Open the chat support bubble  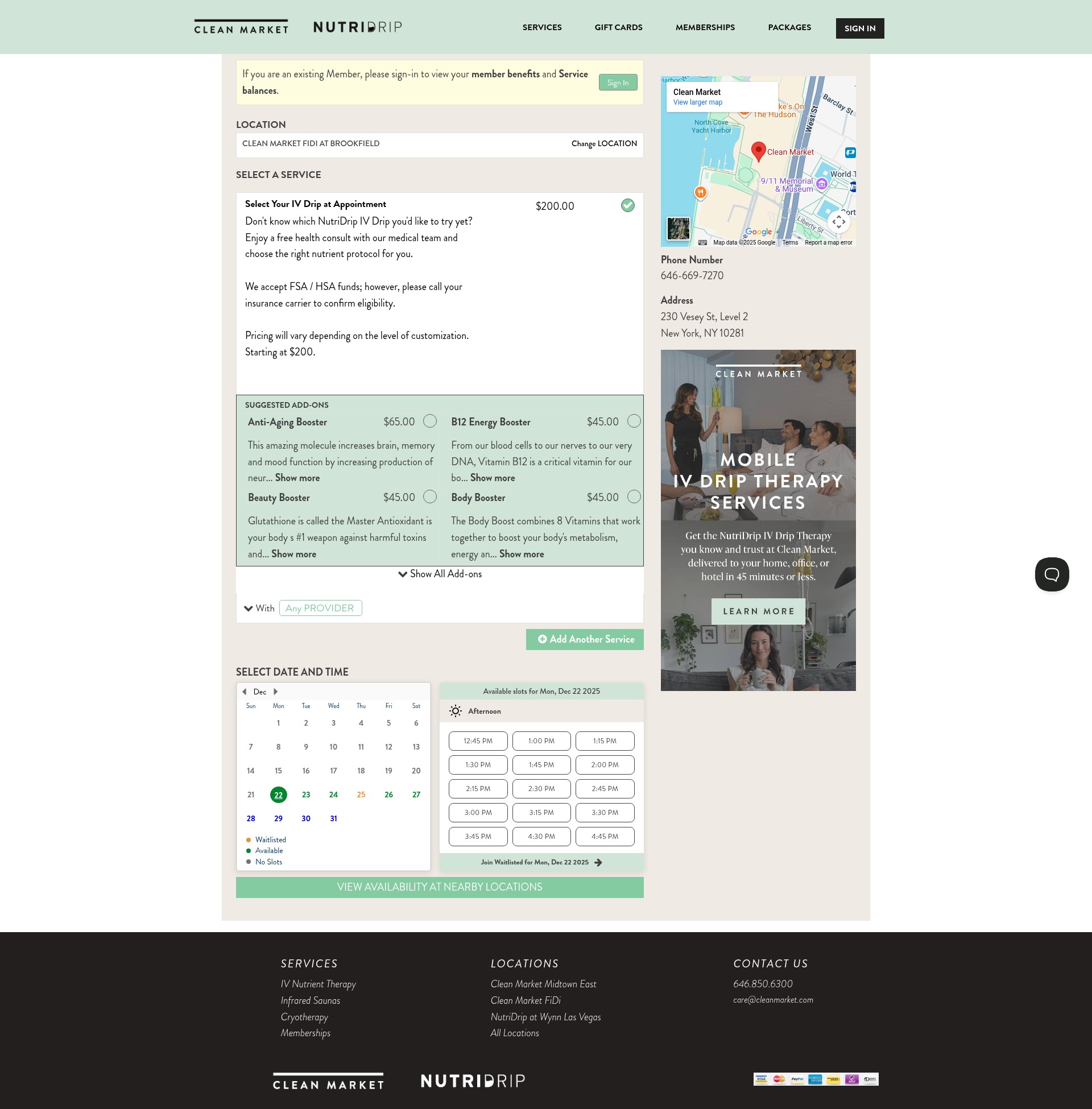[1051, 574]
